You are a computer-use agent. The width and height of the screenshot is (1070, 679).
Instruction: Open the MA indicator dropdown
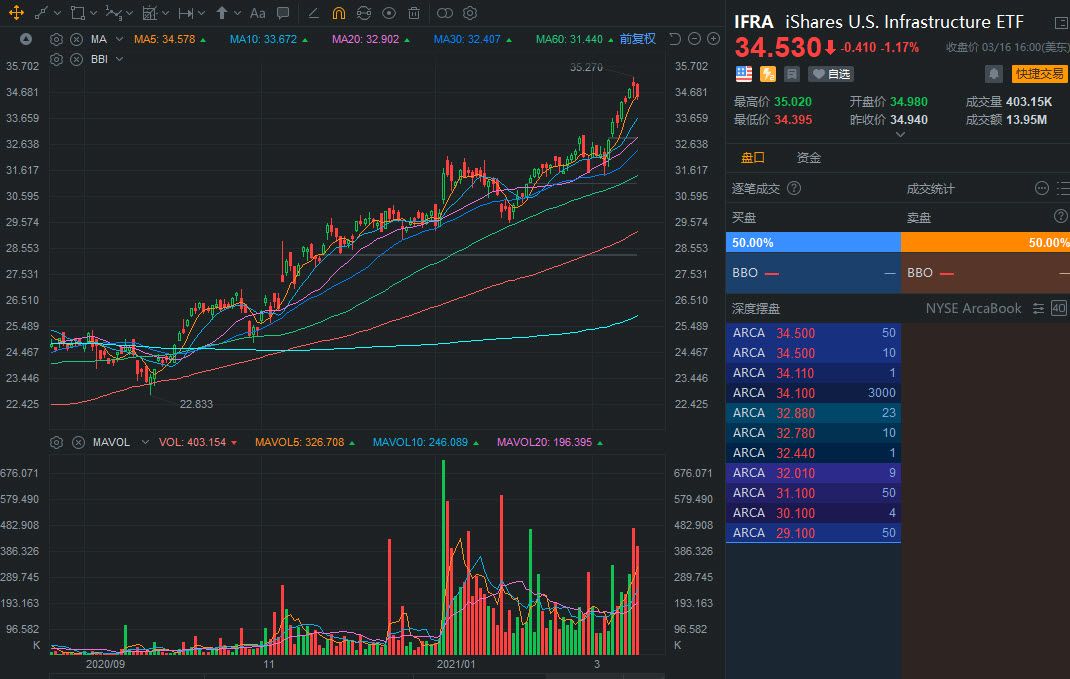[x=119, y=39]
